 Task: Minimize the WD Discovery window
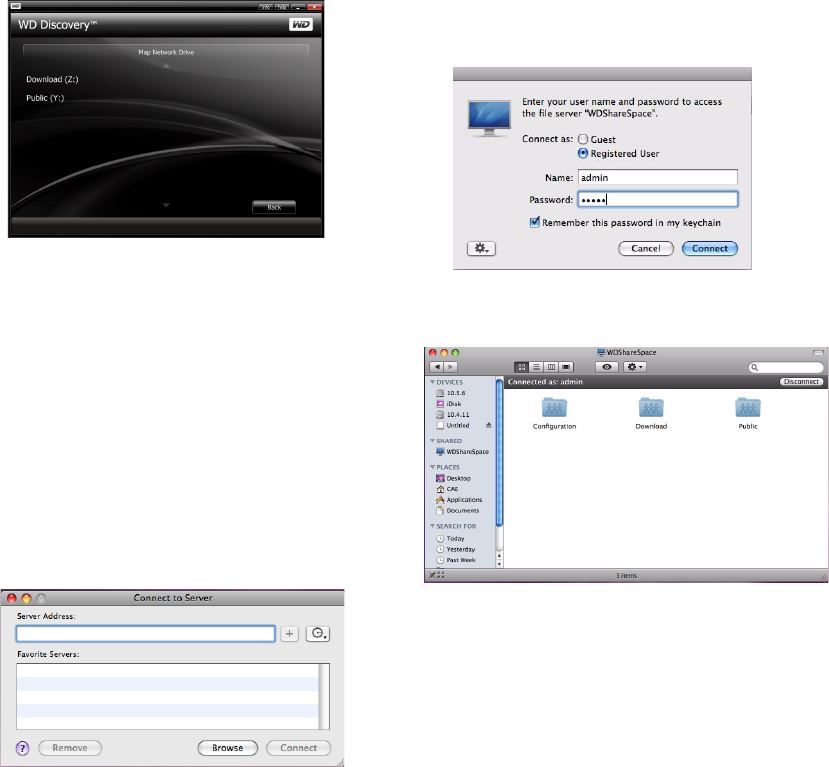click(298, 7)
